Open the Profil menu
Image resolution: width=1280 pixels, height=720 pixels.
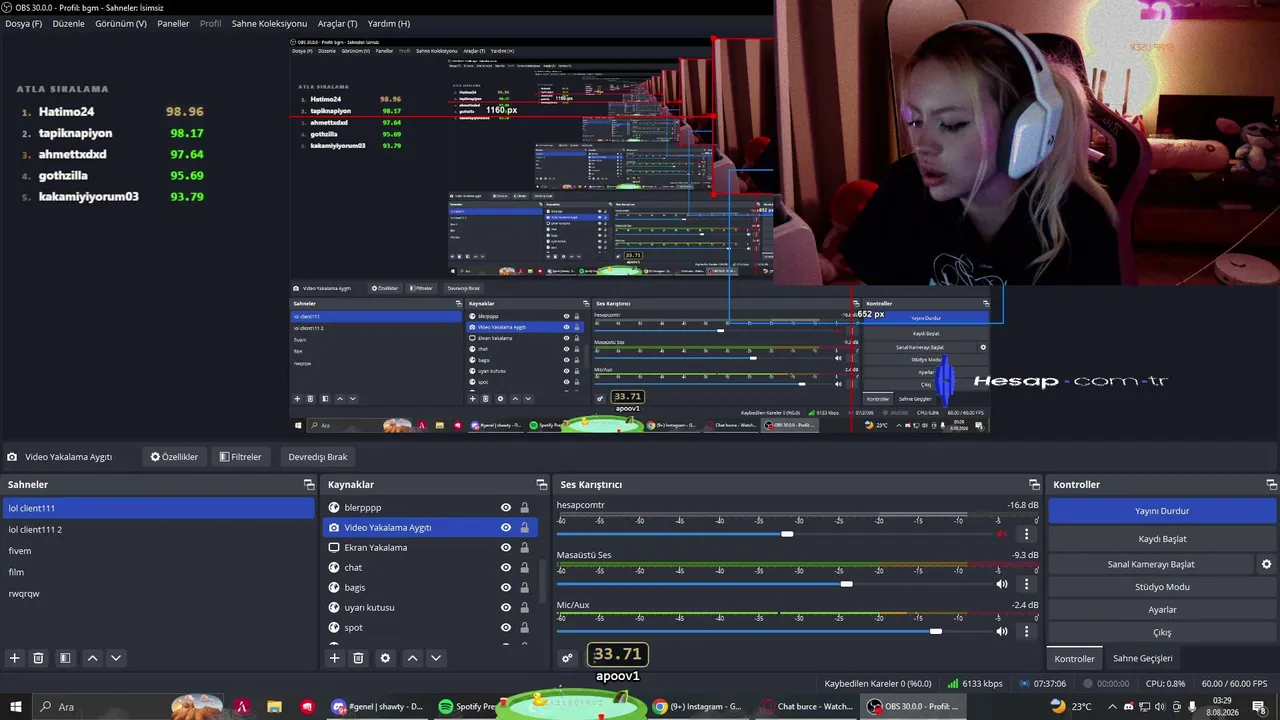coord(210,23)
